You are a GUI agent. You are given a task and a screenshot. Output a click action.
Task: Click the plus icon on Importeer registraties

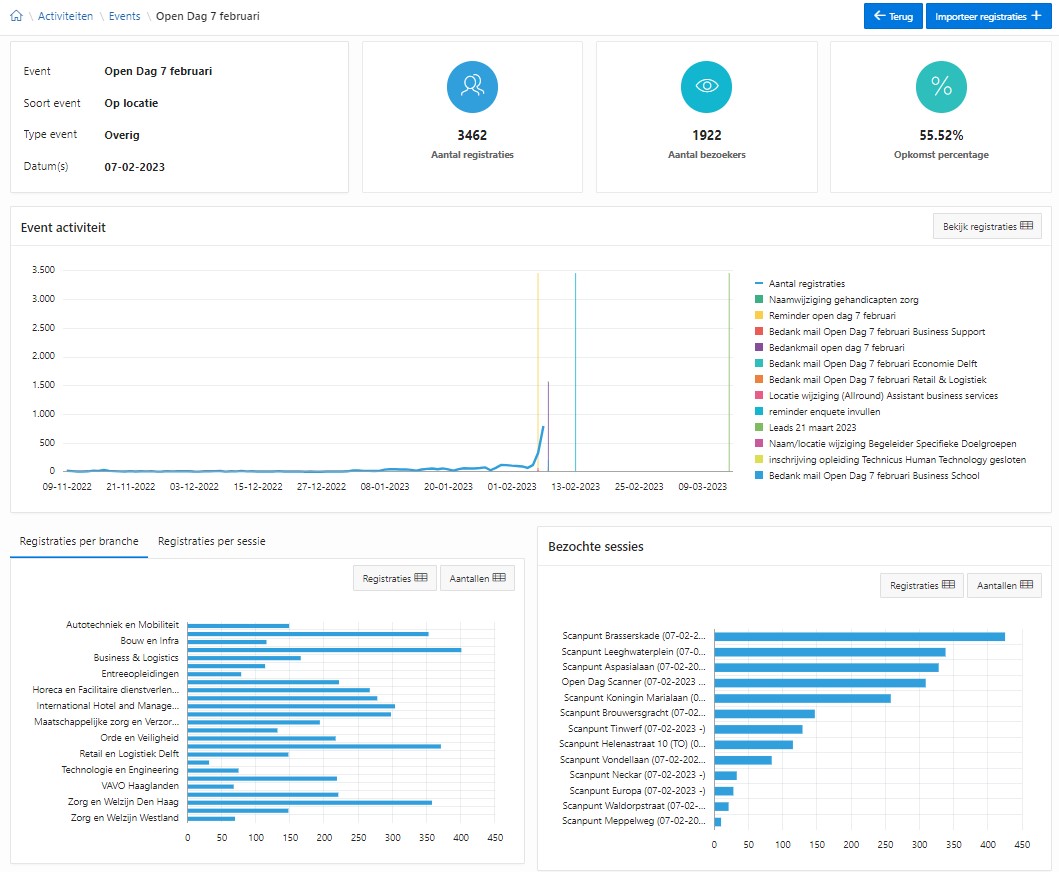[x=1036, y=16]
